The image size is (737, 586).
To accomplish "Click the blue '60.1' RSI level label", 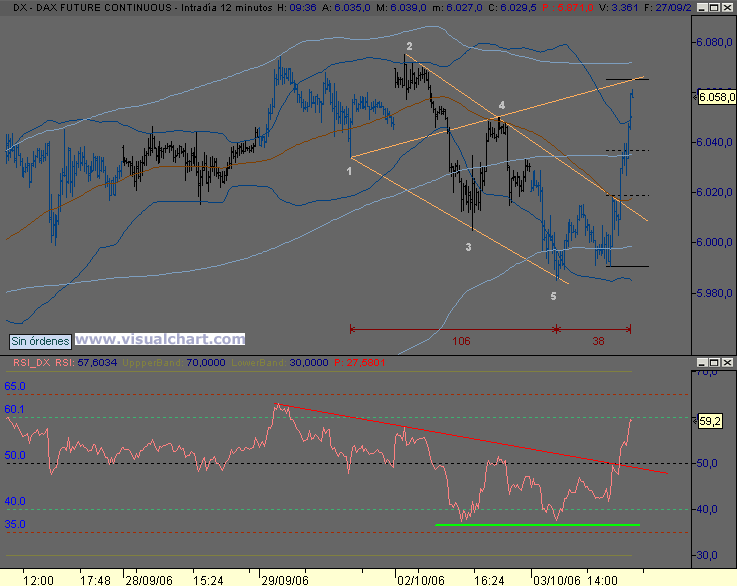I will [14, 409].
